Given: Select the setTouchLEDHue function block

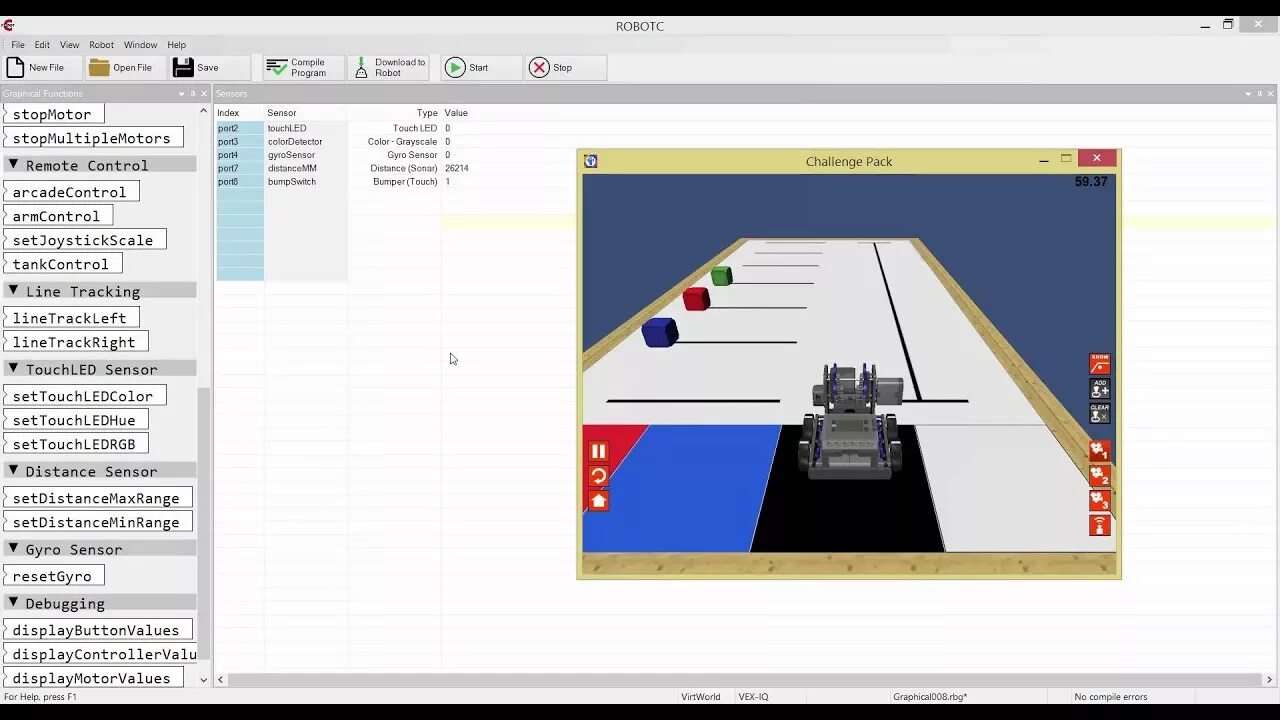Looking at the screenshot, I should (75, 420).
